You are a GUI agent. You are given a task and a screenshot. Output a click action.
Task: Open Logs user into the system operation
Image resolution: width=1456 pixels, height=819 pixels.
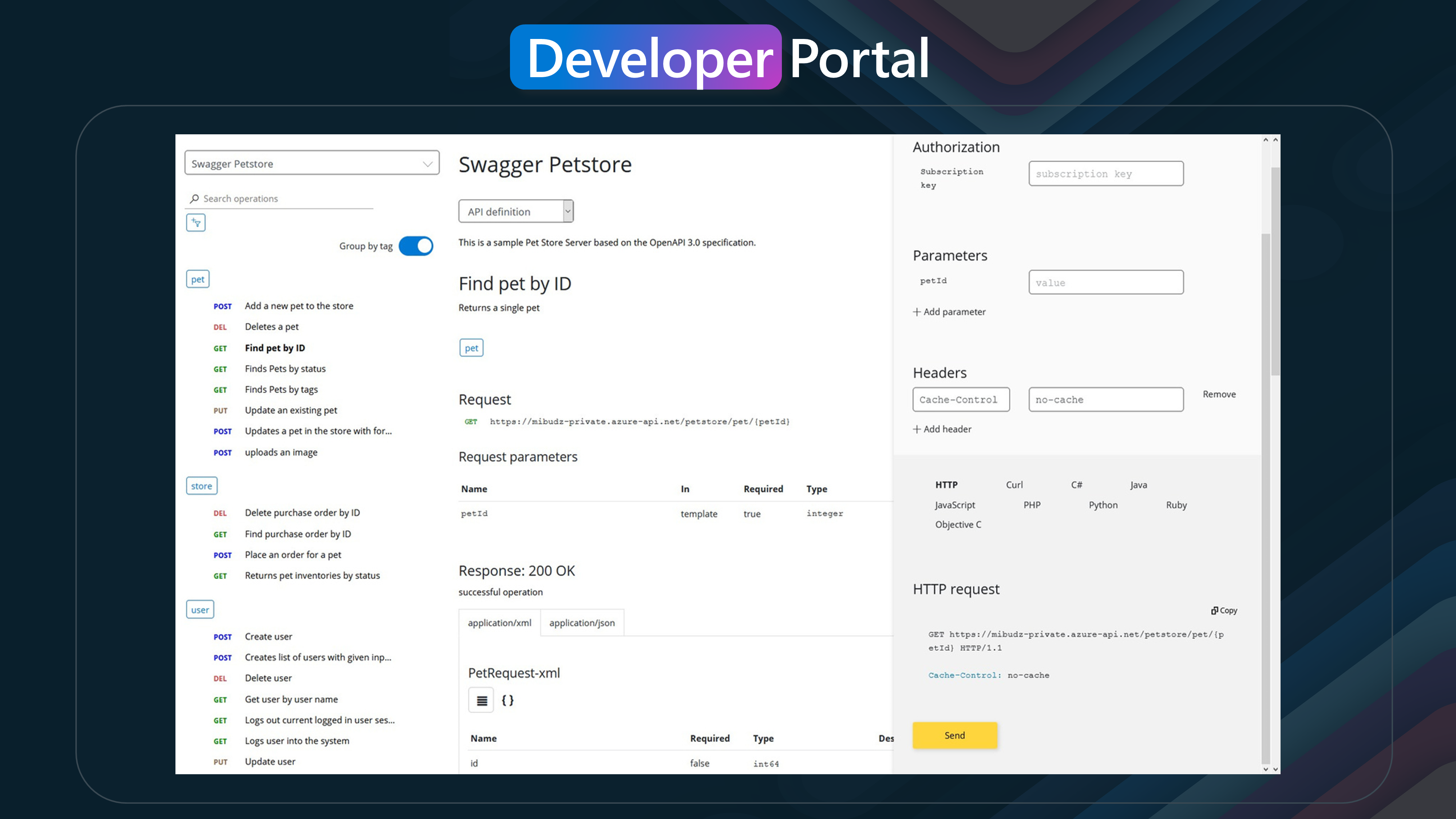[x=297, y=741]
